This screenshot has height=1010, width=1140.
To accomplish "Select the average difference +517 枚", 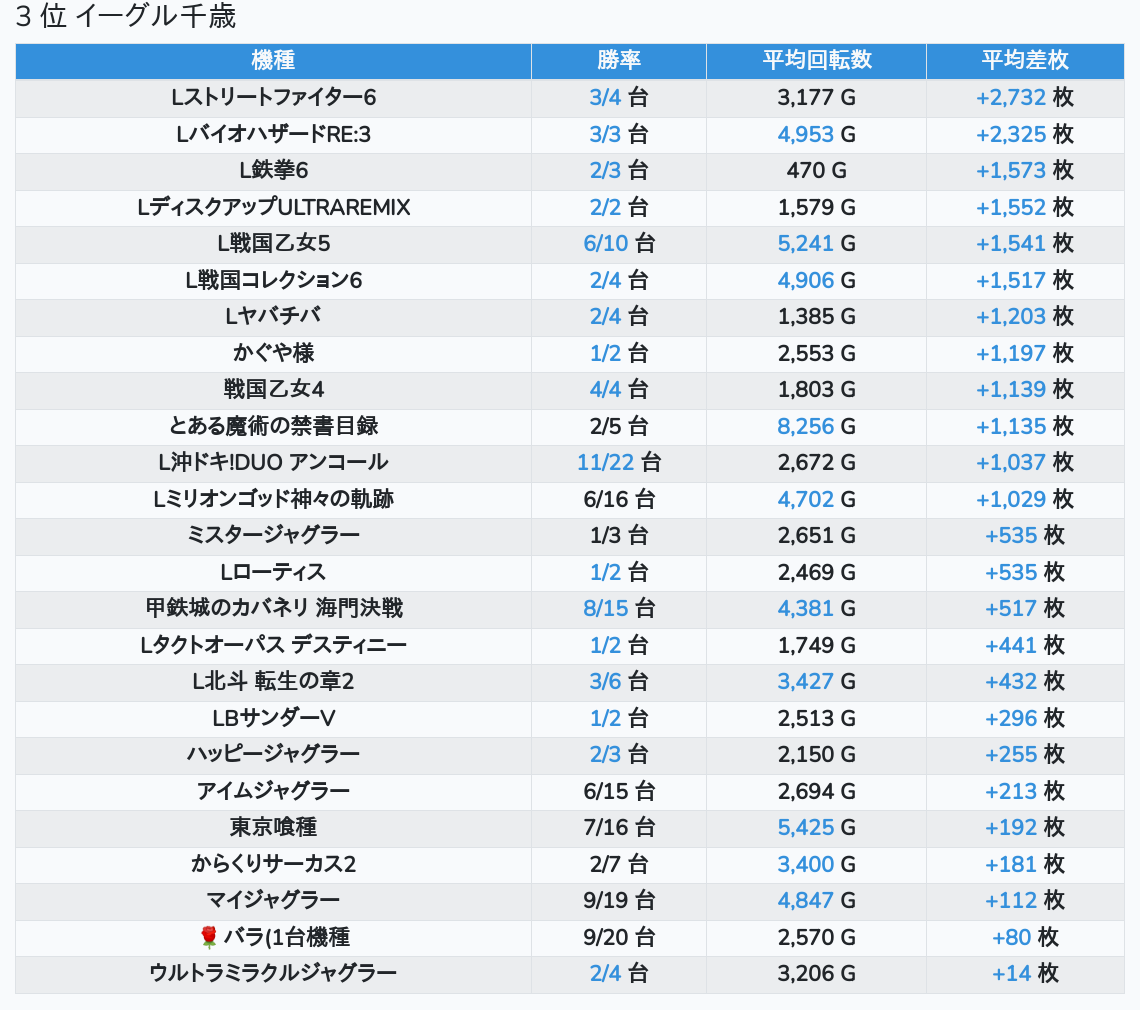I will pyautogui.click(x=1025, y=609).
